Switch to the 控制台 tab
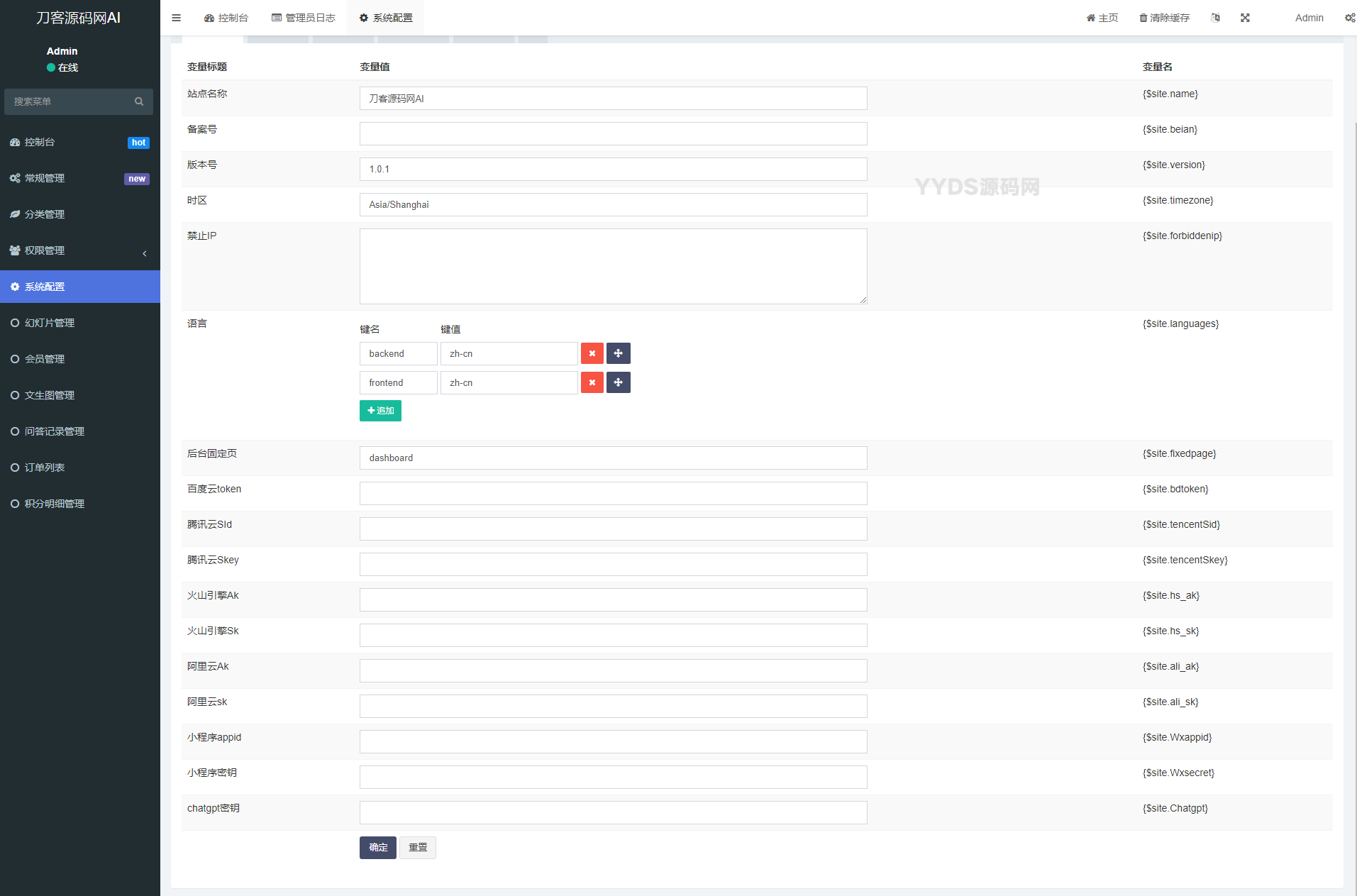This screenshot has width=1357, height=896. [x=226, y=18]
